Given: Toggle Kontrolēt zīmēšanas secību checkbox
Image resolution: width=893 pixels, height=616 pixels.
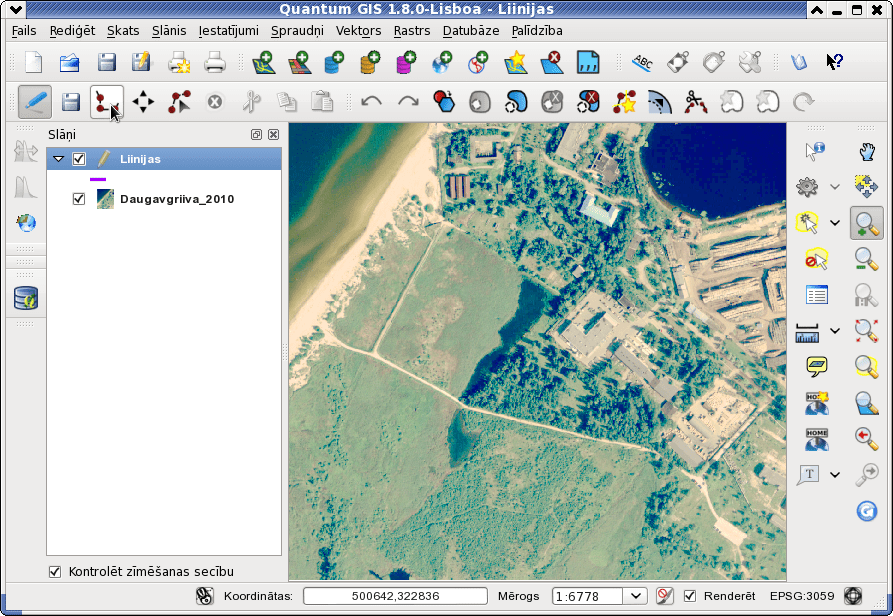Looking at the screenshot, I should point(55,572).
